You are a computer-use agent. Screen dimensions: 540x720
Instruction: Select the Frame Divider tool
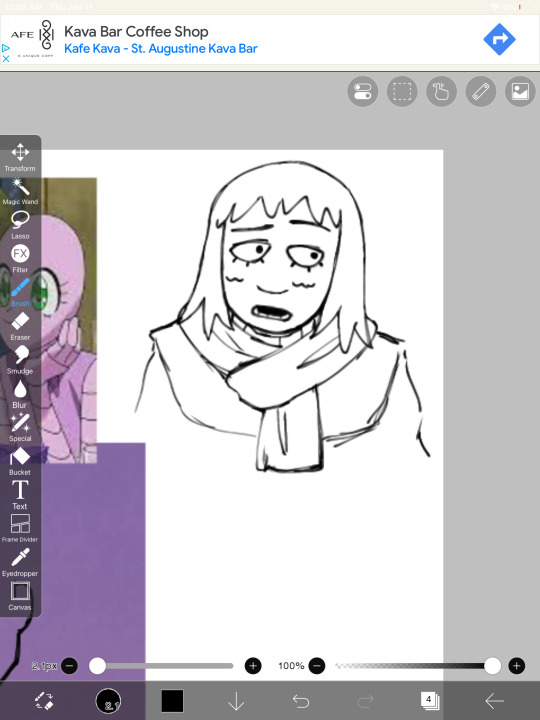coord(20,529)
